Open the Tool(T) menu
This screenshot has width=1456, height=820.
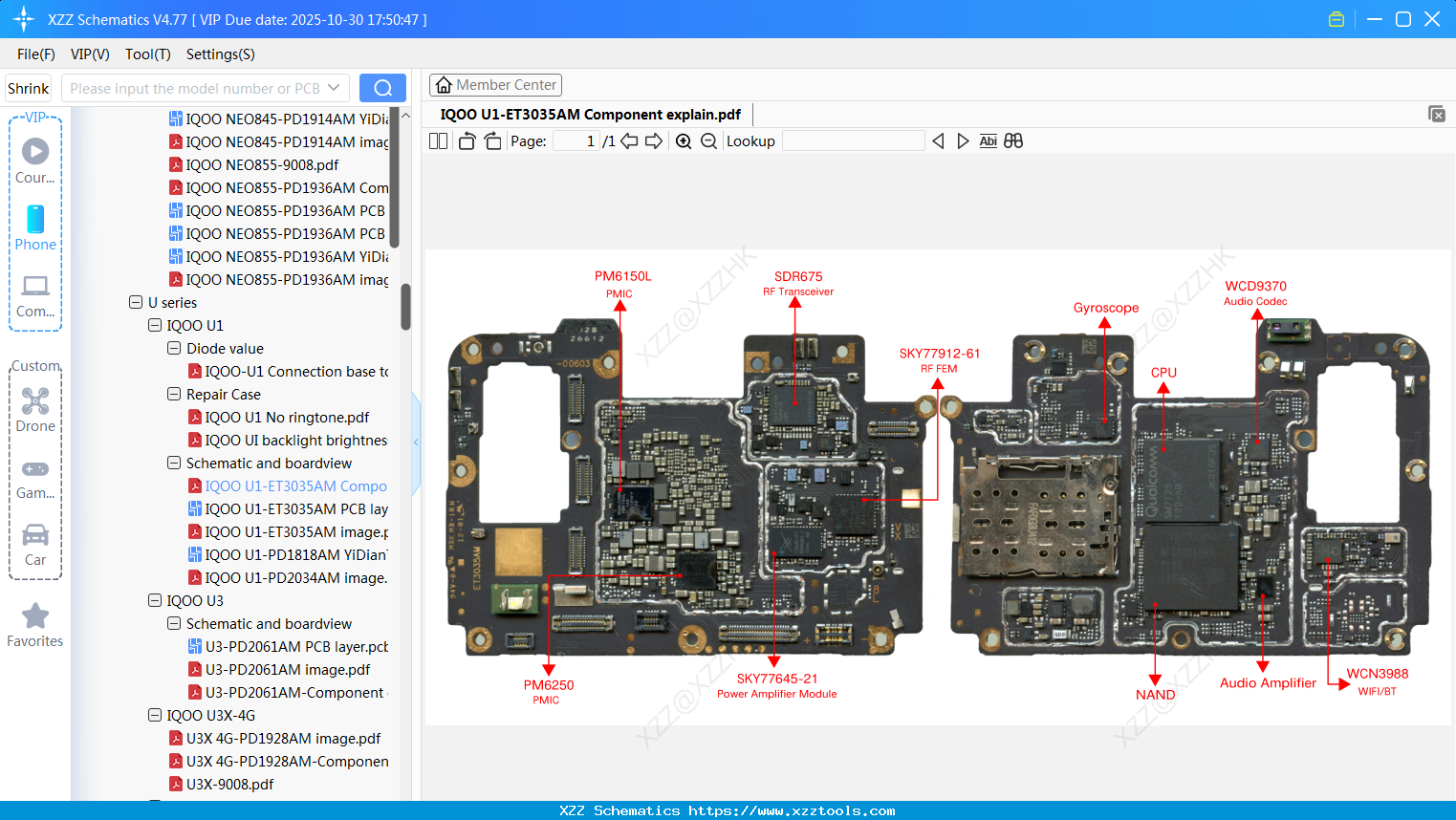point(147,54)
